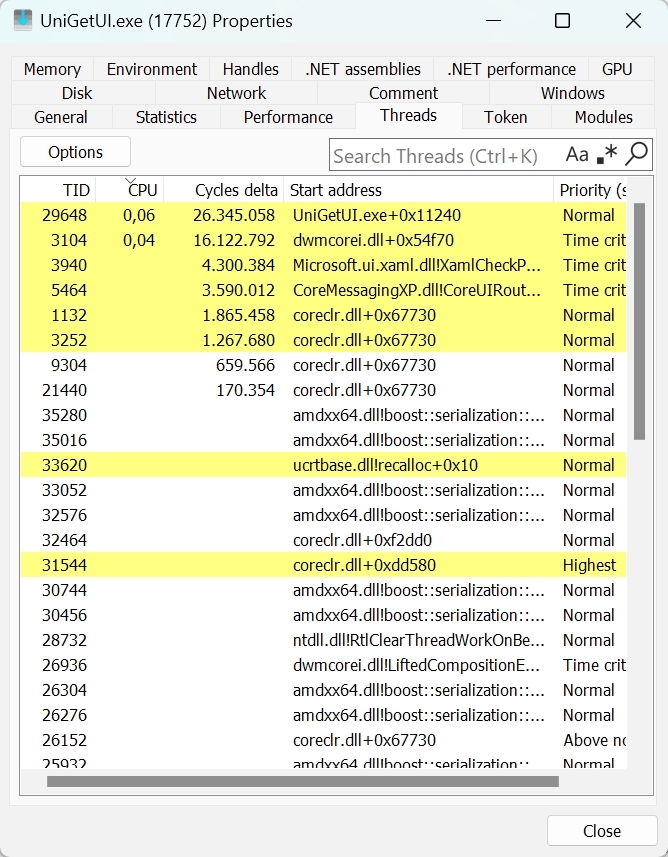
Task: Open the Comment tab
Action: click(x=403, y=93)
